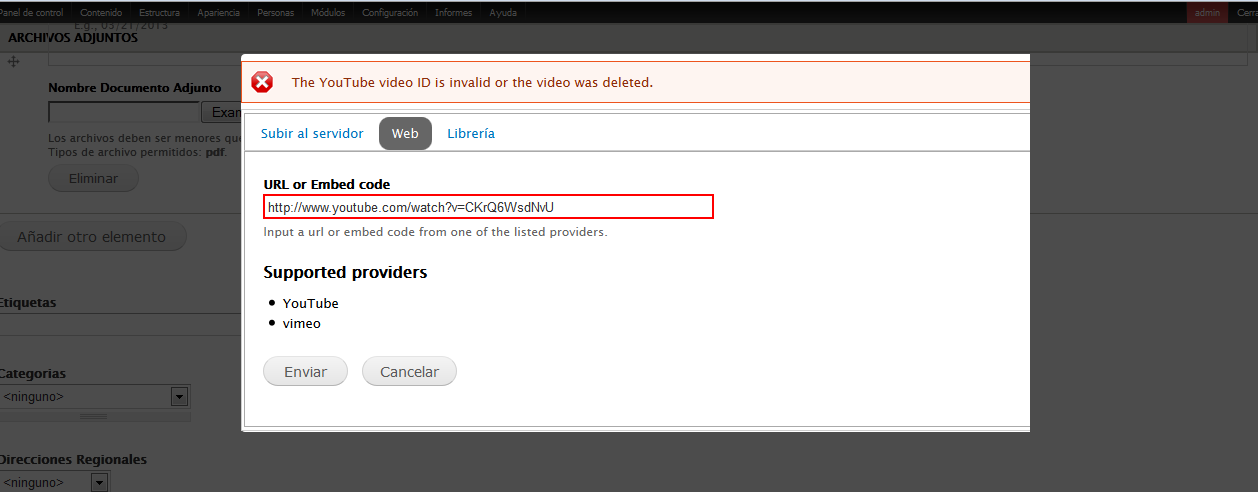Click the Eliminar button behind the dialog
This screenshot has height=492, width=1258.
pyautogui.click(x=93, y=178)
